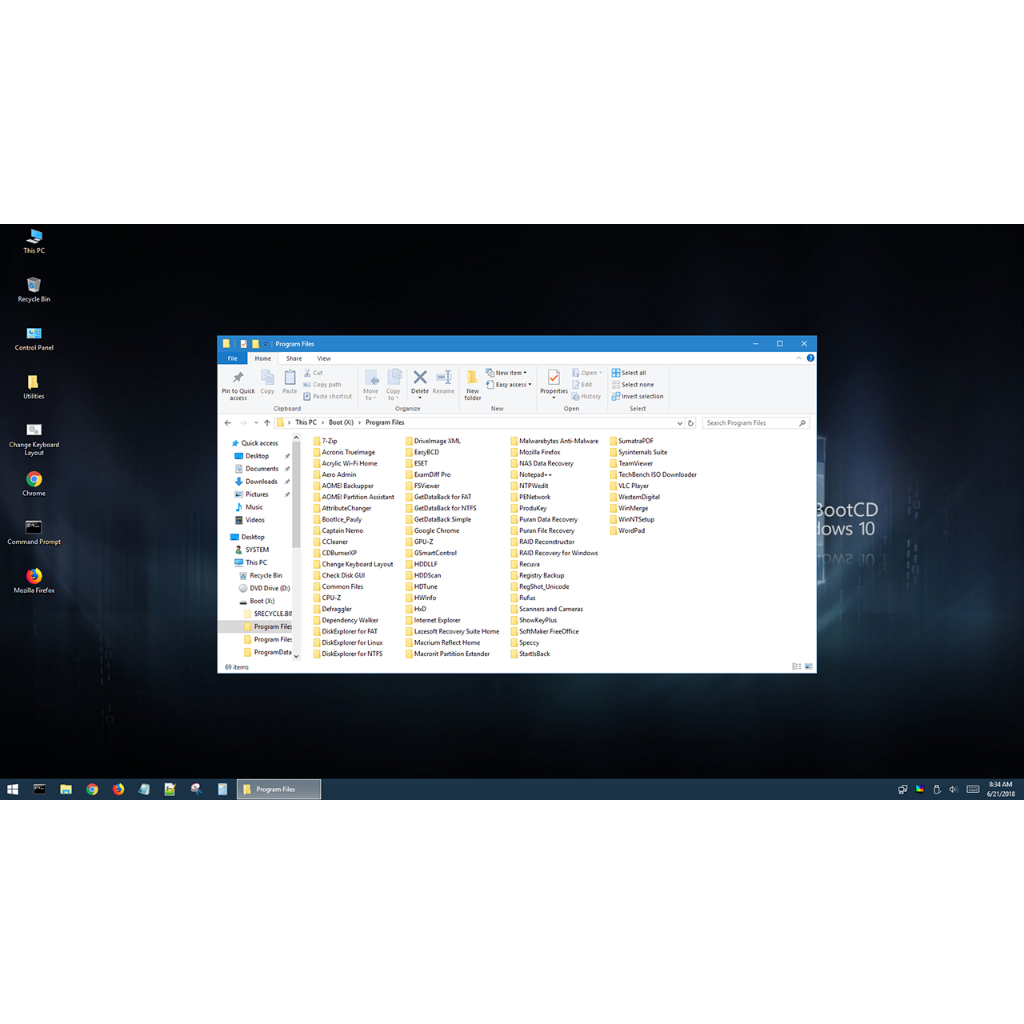
Task: Click the taskbar clock showing 8:34 AM
Action: (1000, 789)
